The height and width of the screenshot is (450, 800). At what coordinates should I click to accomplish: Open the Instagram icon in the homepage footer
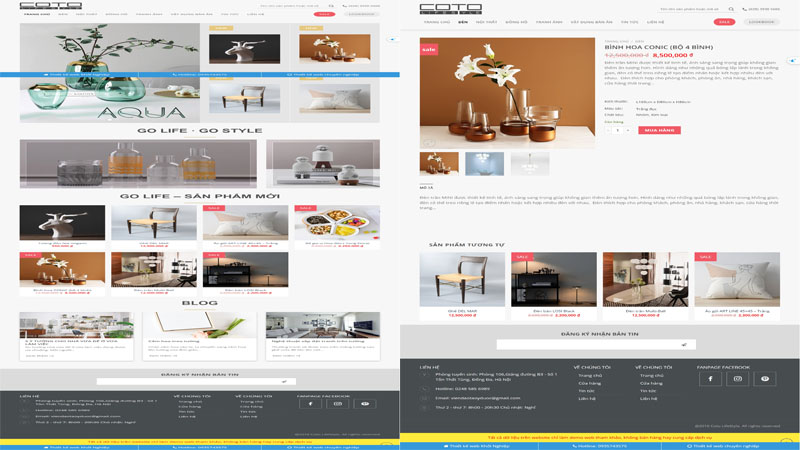(x=337, y=404)
